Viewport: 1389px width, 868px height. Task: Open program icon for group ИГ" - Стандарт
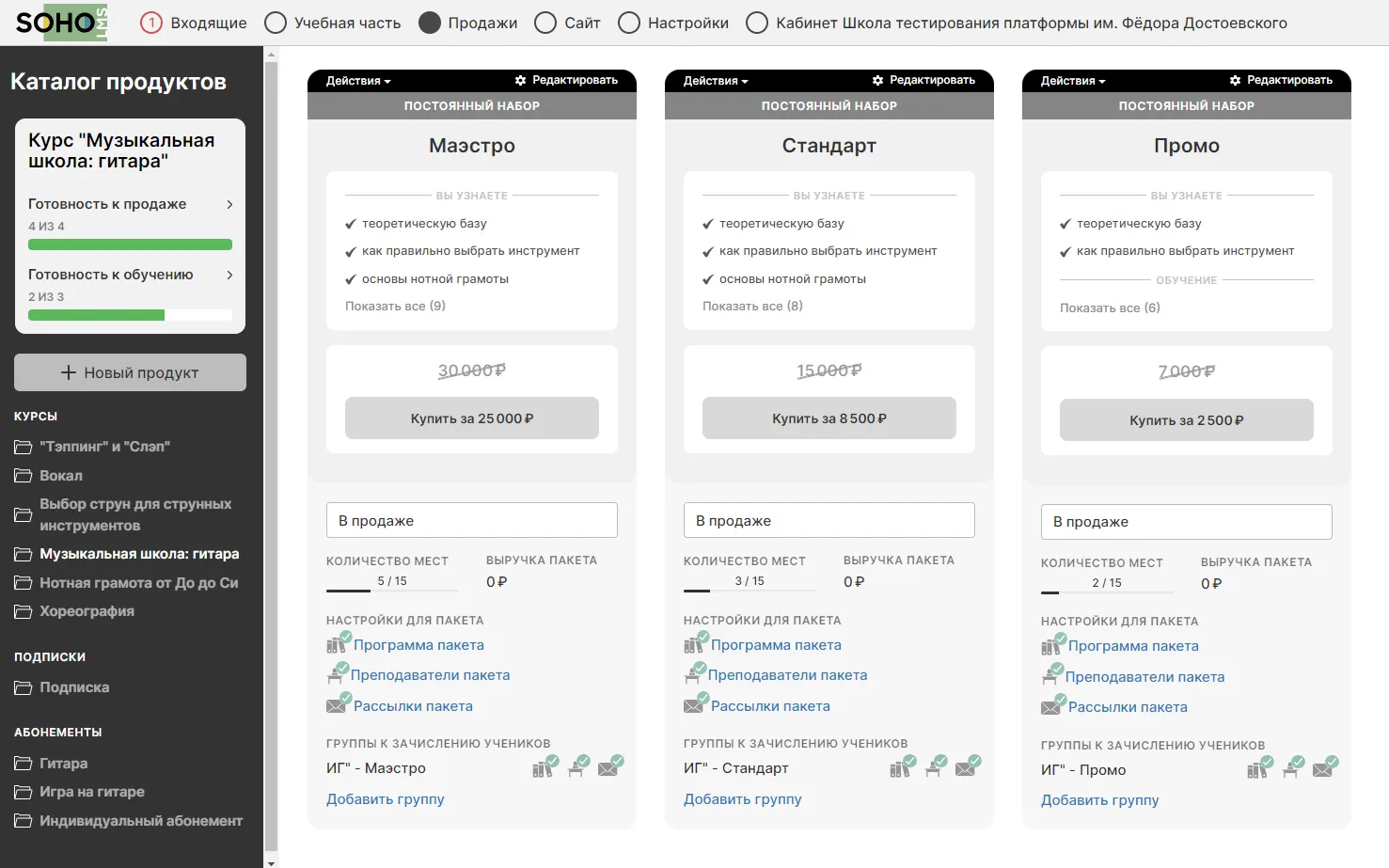[x=902, y=767]
